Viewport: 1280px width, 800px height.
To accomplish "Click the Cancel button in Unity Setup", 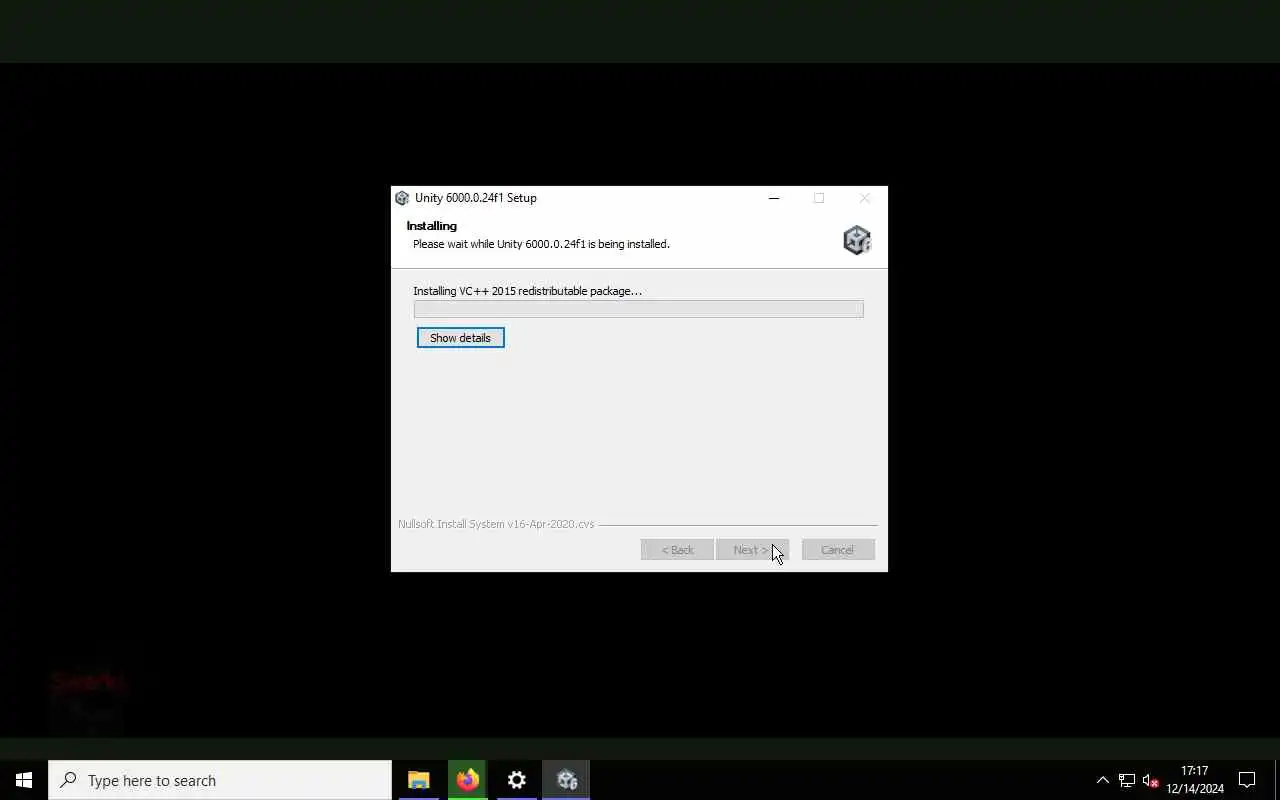I will click(x=838, y=550).
